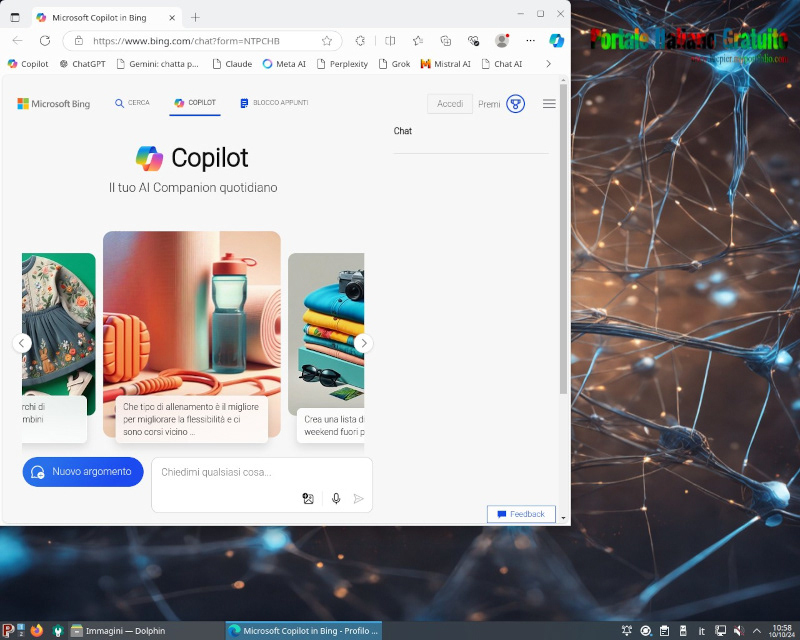Add this page to favorites star
Viewport: 800px width, 640px height.
[x=327, y=41]
